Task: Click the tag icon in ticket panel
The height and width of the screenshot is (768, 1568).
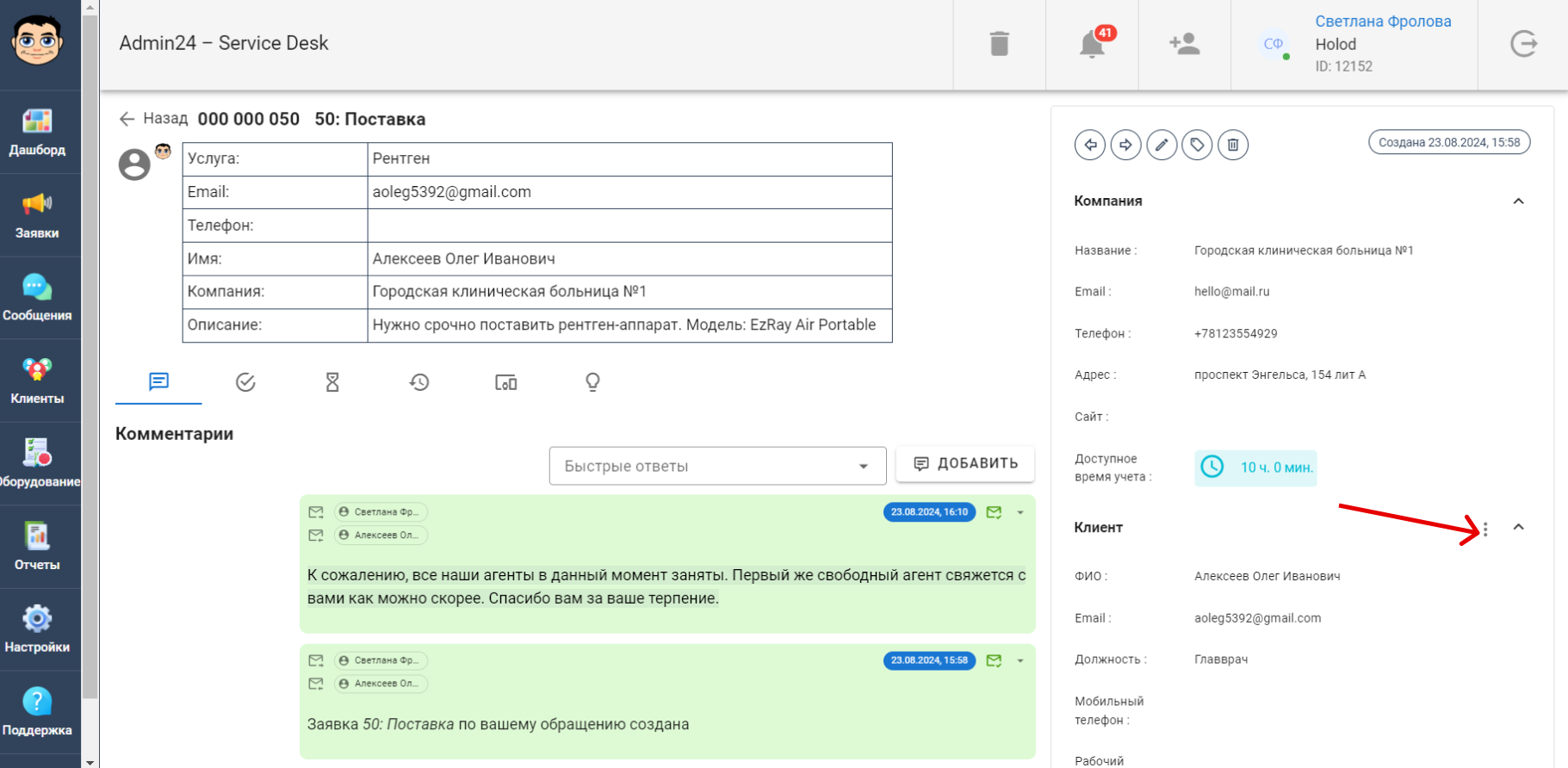Action: (1197, 145)
